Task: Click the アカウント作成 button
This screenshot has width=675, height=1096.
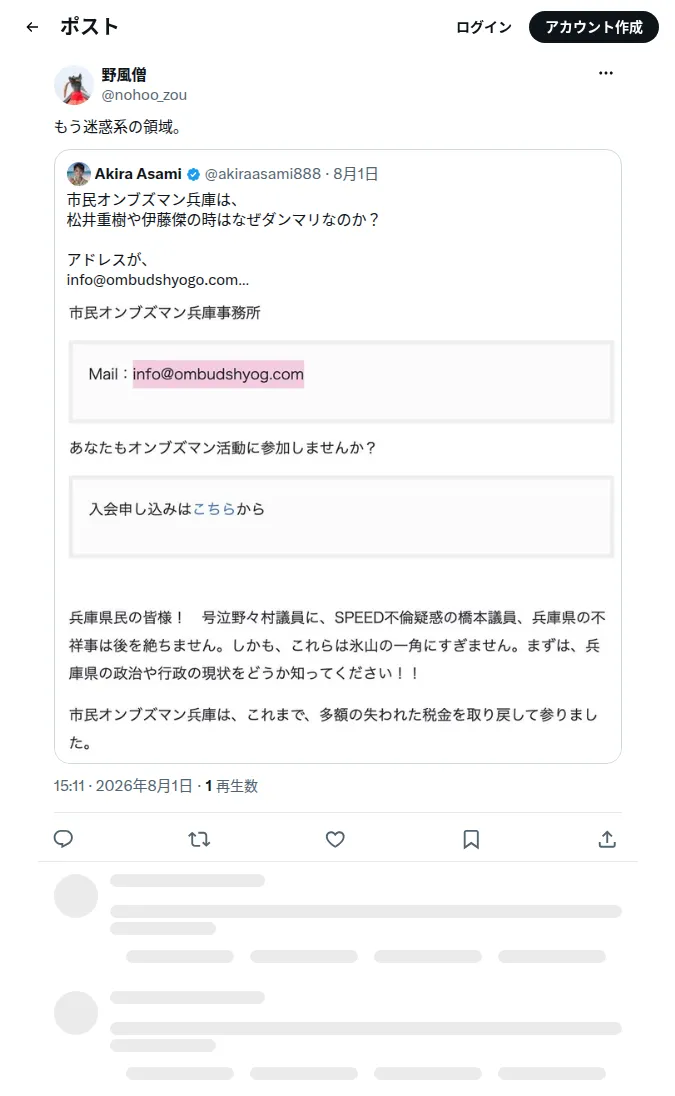Action: coord(594,27)
